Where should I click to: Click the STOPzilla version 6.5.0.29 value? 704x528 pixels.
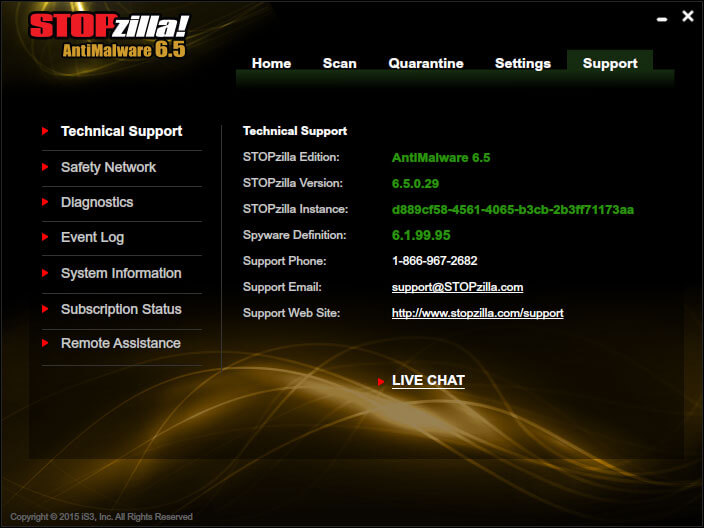[x=415, y=184]
